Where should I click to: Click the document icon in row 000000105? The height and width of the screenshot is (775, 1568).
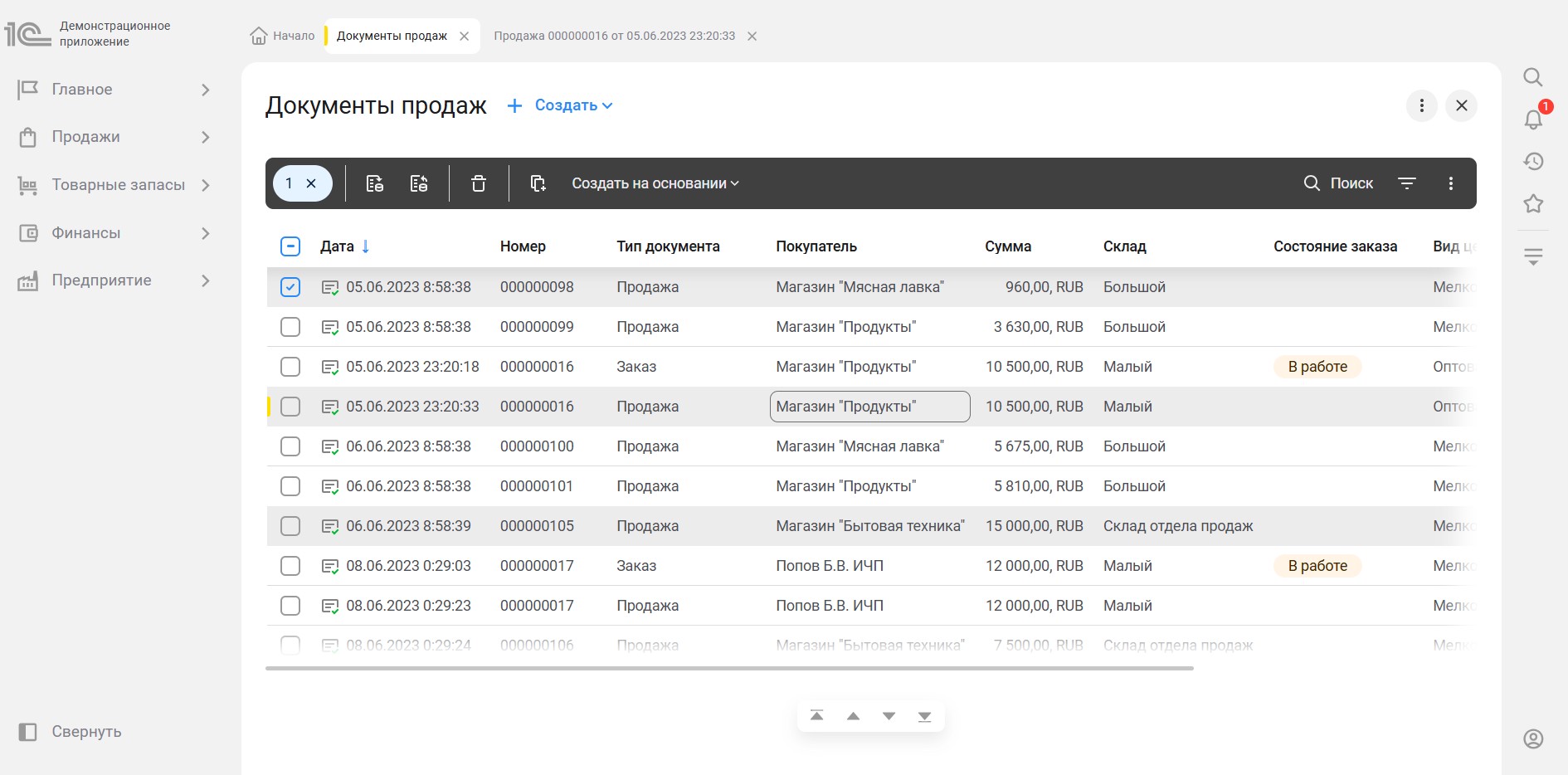click(x=330, y=527)
